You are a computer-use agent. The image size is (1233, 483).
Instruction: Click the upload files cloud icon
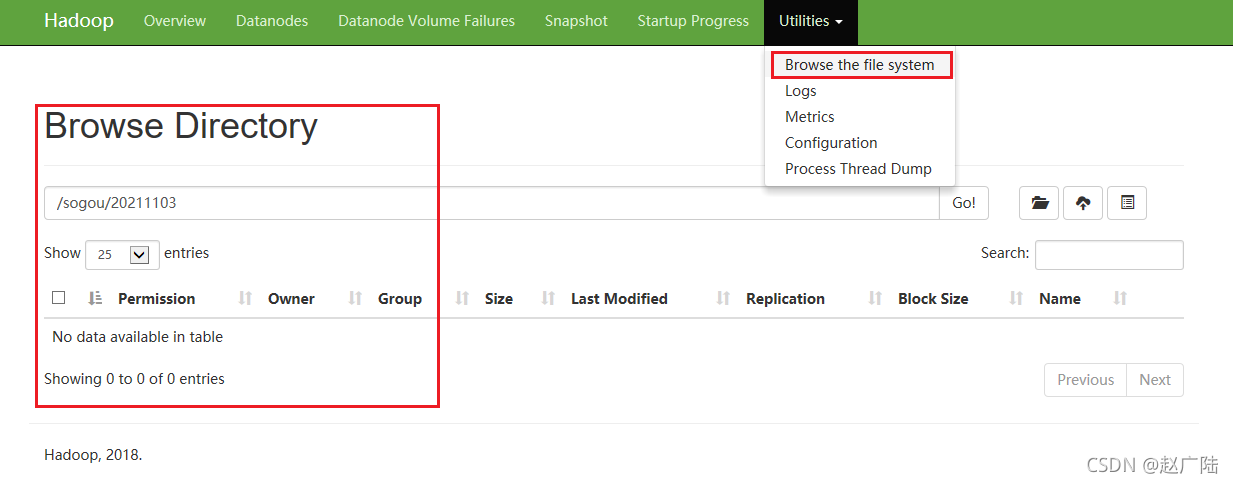click(1083, 203)
